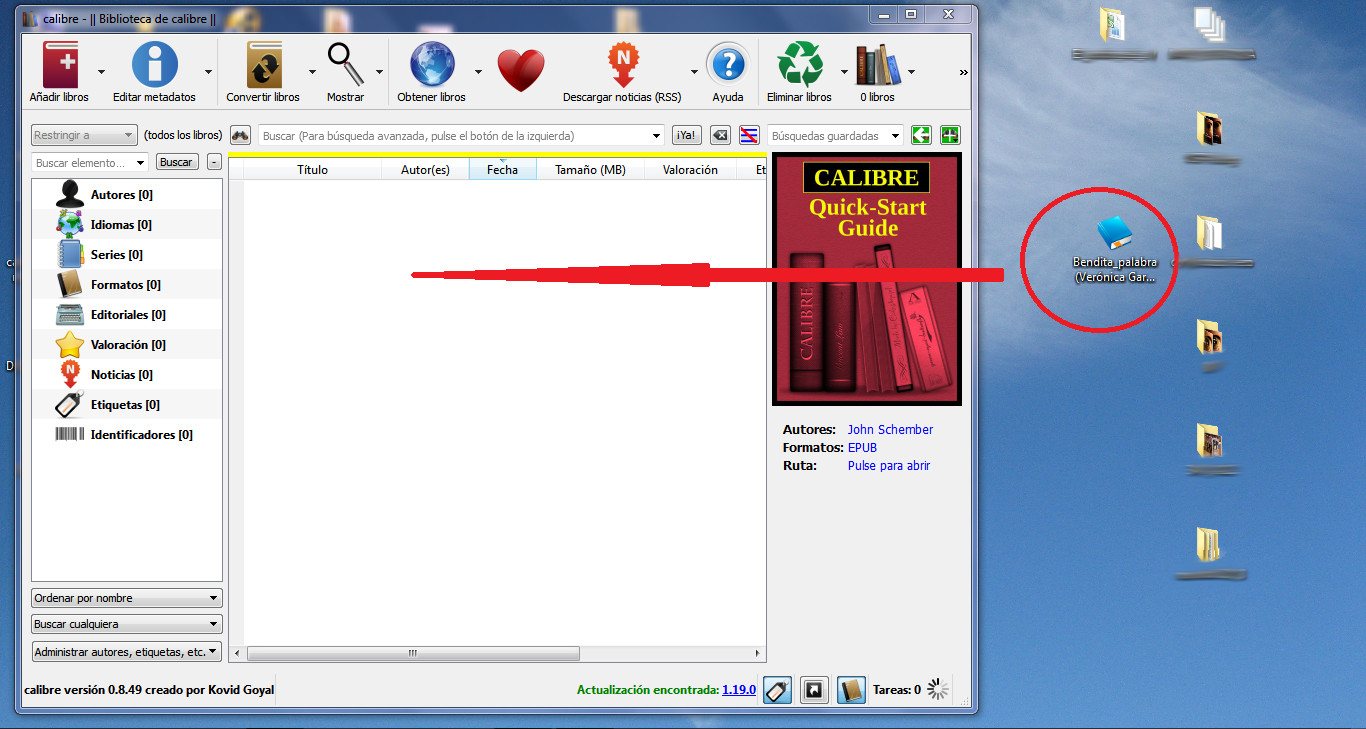Open Editar metadatos from the toolbar
Screen dimensions: 1366x729
click(154, 67)
